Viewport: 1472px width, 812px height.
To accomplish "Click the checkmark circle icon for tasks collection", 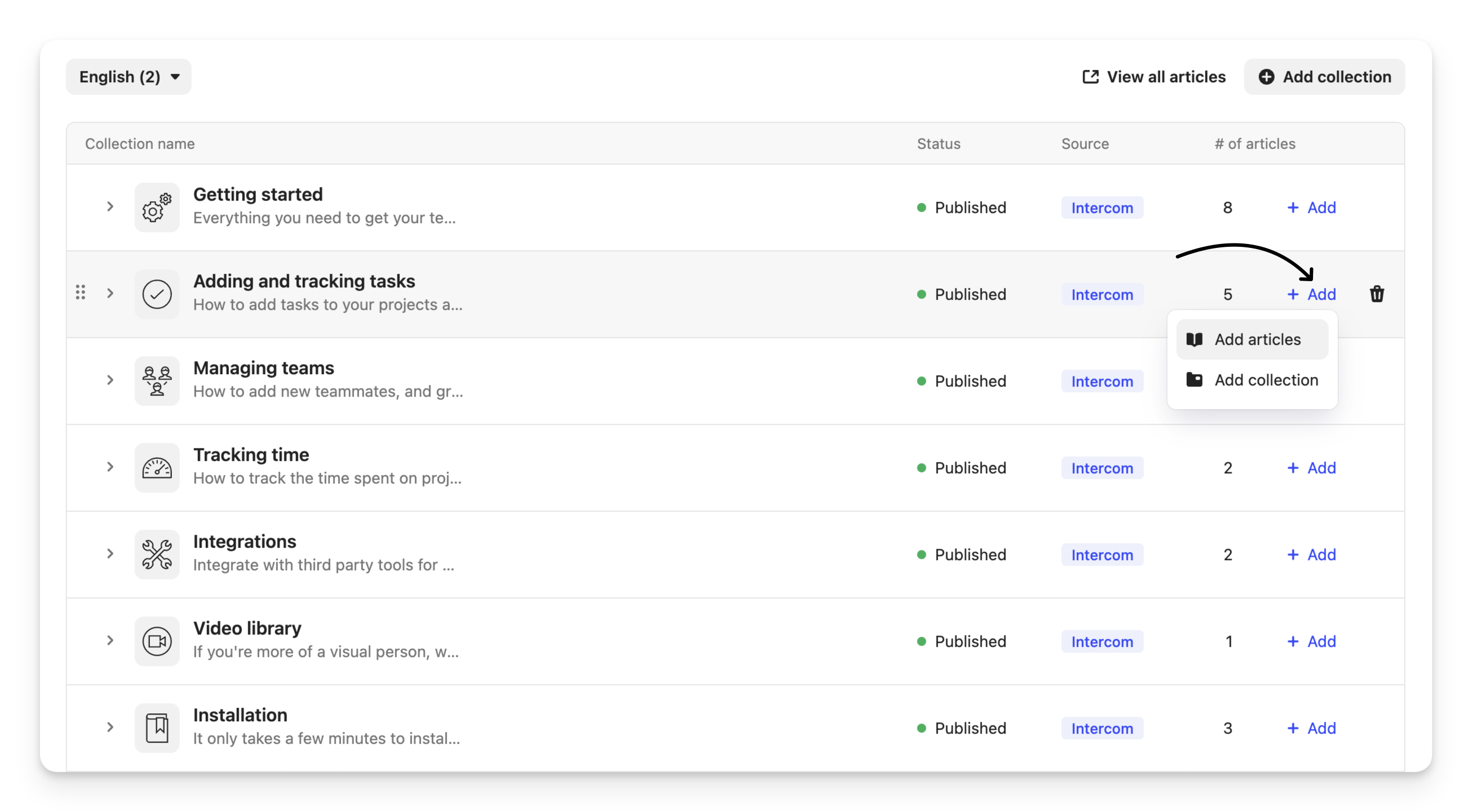I will tap(157, 294).
